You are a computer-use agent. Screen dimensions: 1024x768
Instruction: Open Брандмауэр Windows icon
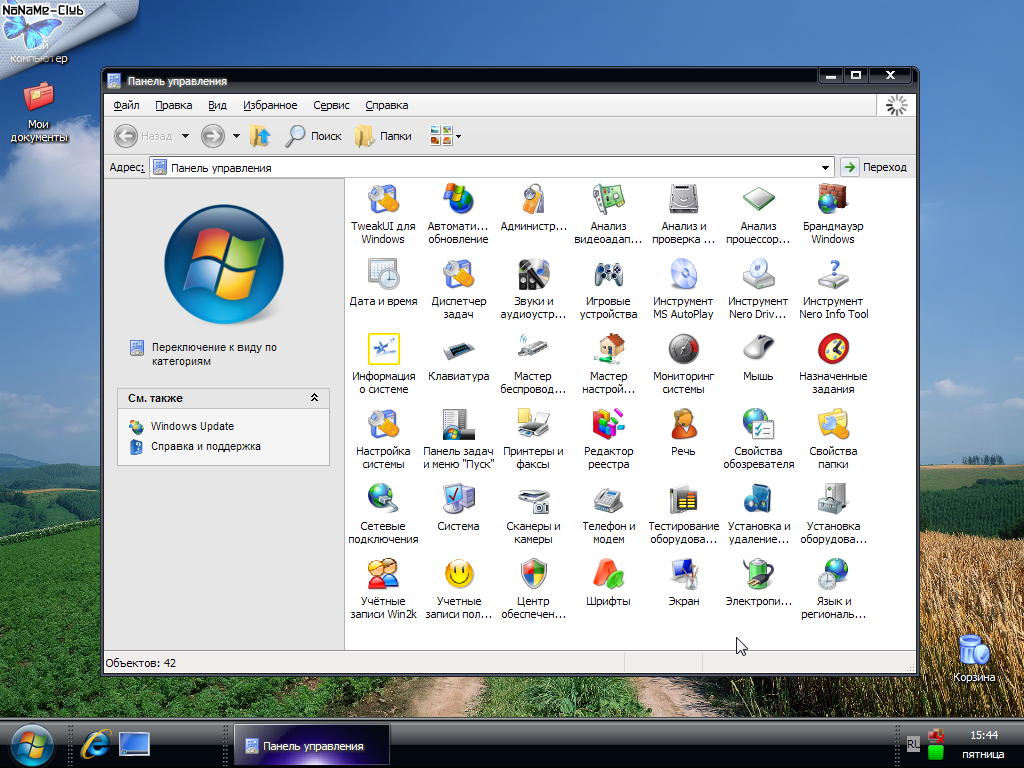pyautogui.click(x=833, y=214)
